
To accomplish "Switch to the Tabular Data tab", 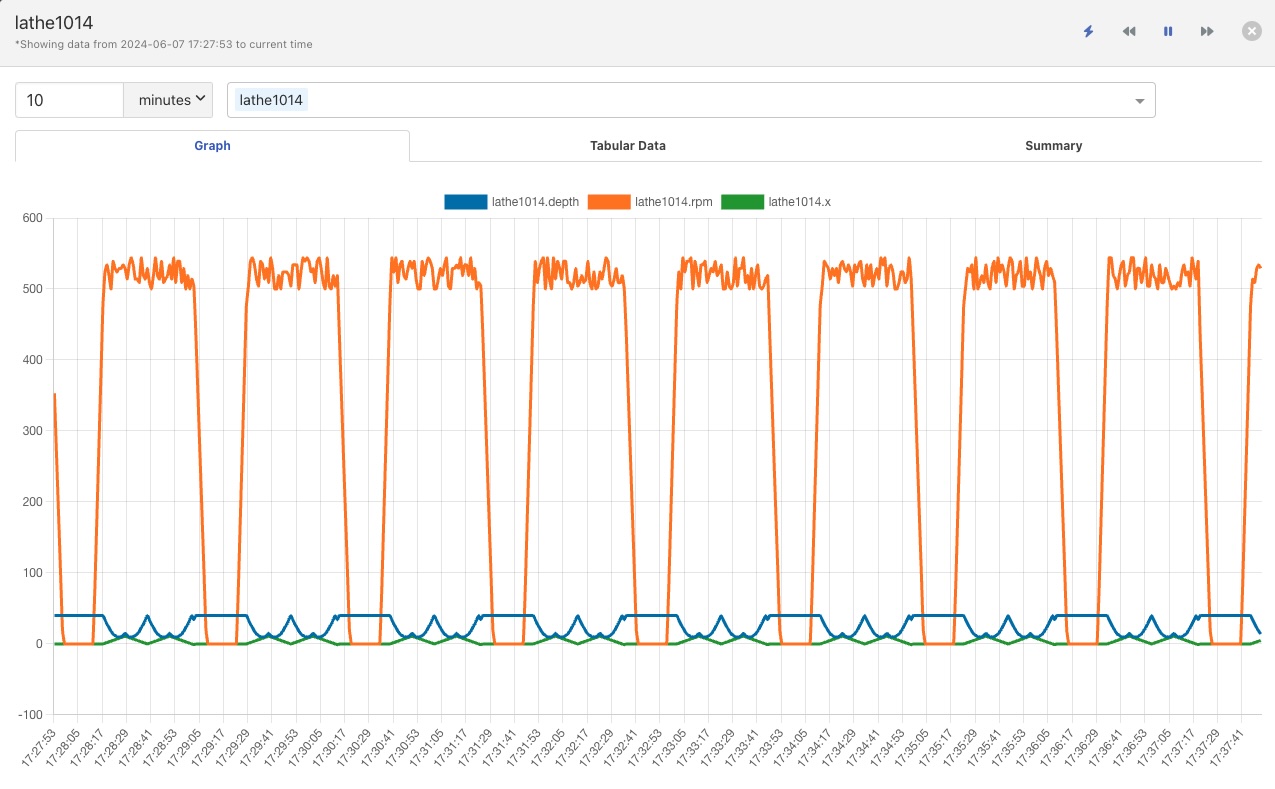I will click(627, 146).
